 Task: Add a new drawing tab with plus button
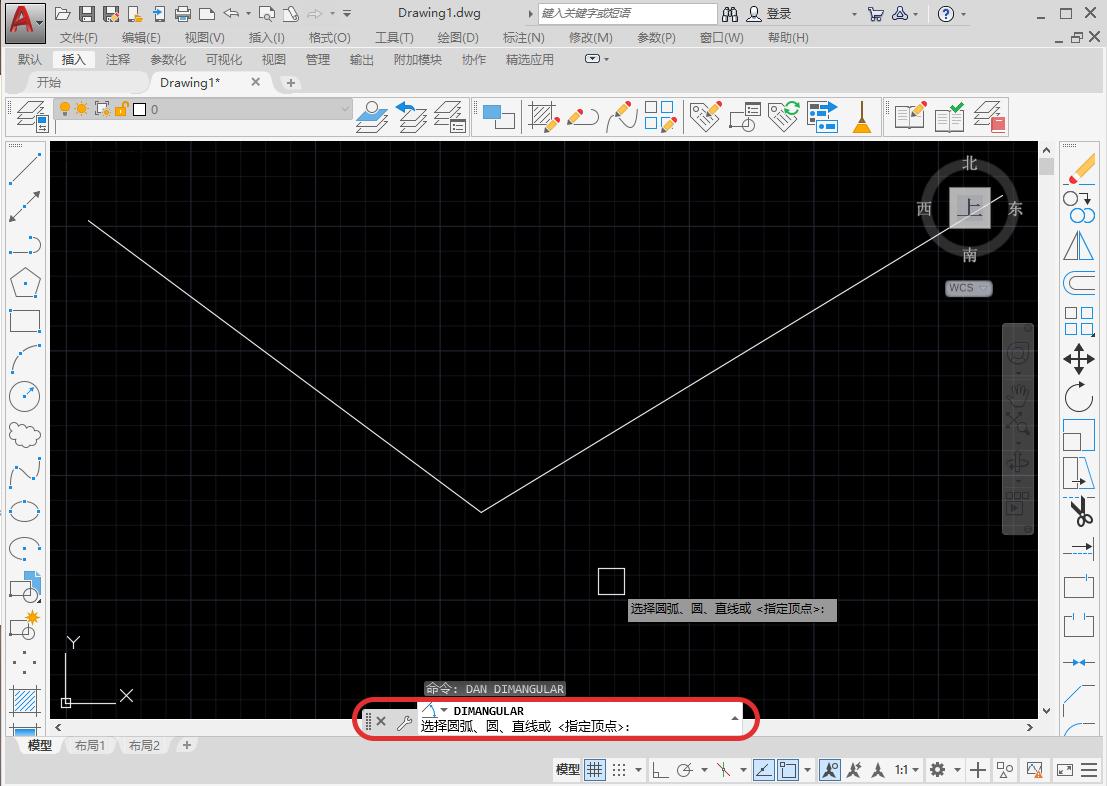tap(291, 83)
